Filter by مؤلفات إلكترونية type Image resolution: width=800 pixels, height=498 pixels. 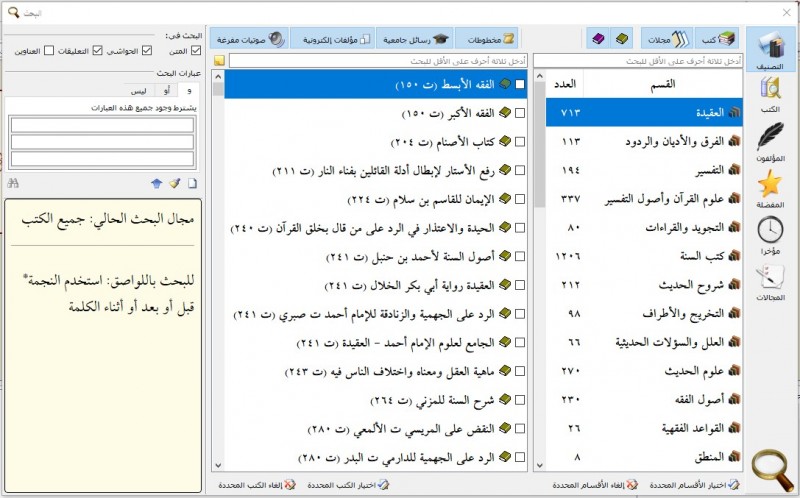(333, 39)
